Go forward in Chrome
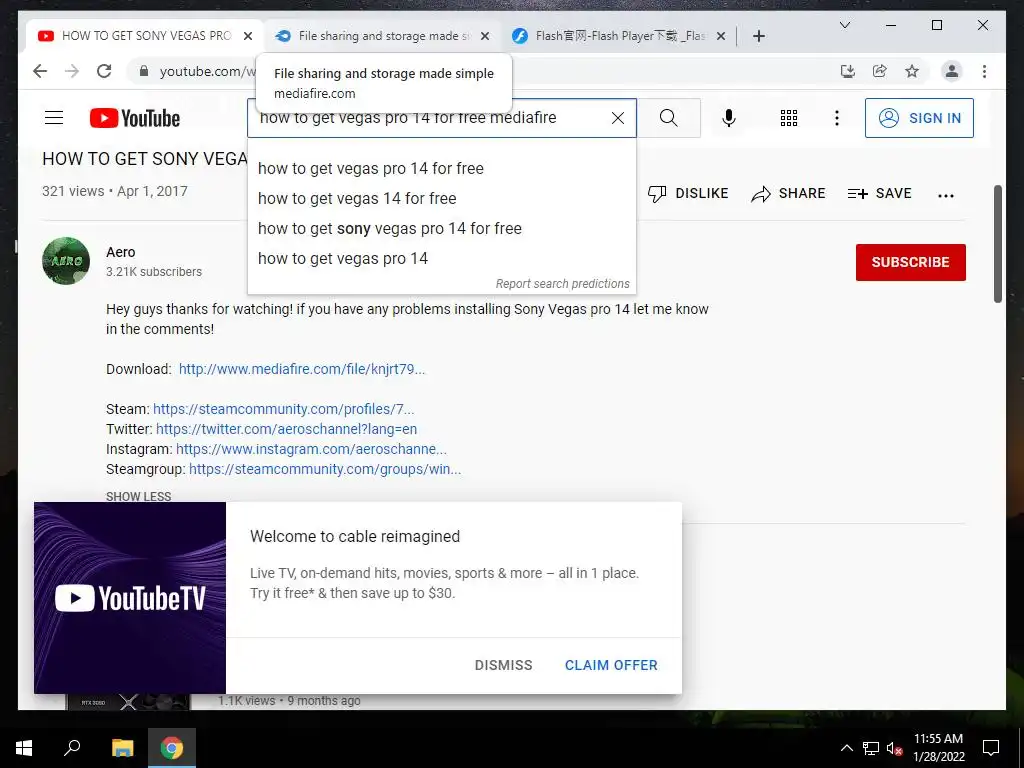 (x=72, y=71)
